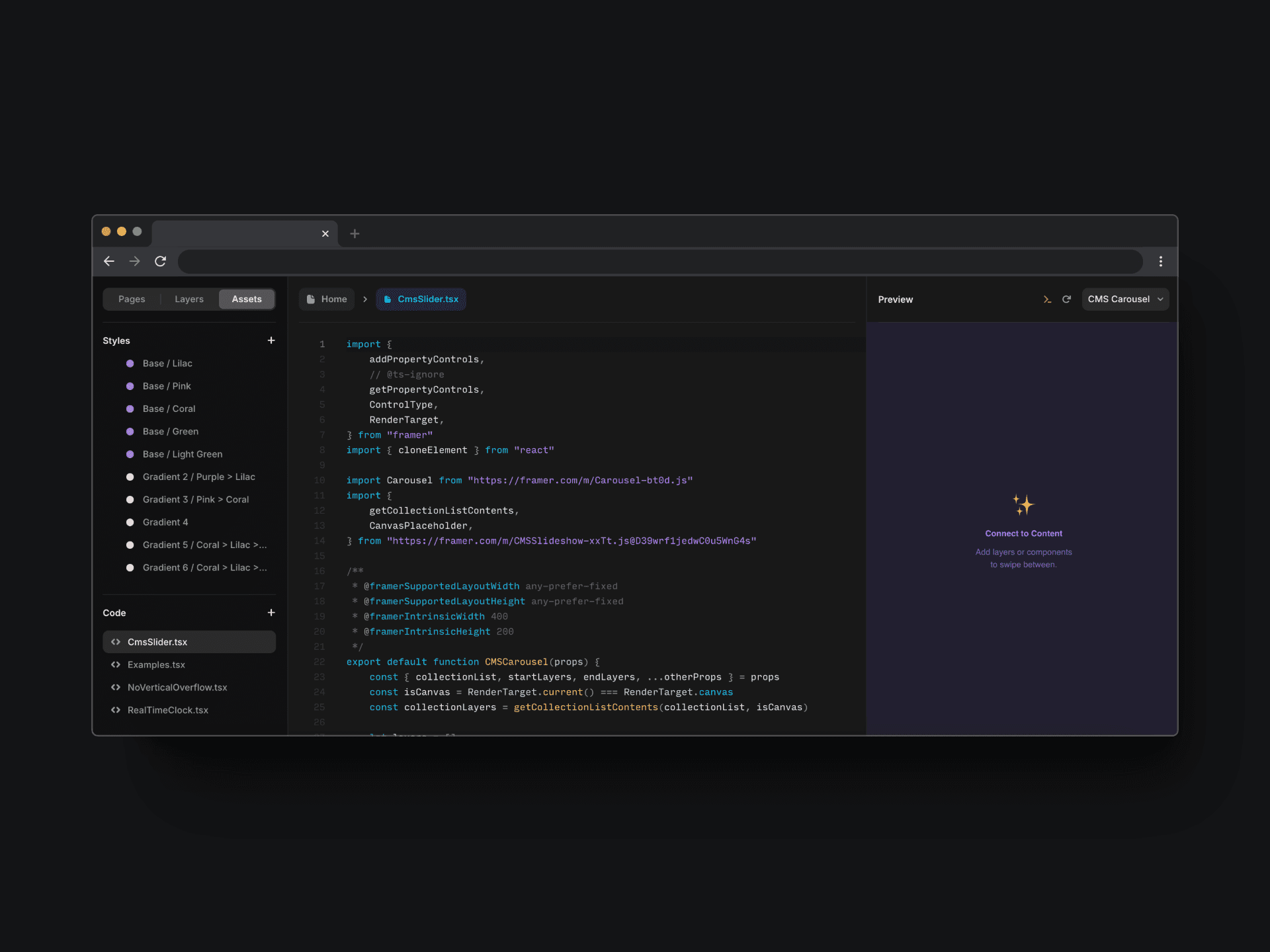Click the breadcrumb chevron separator
This screenshot has height=952, width=1270.
pyautogui.click(x=364, y=299)
